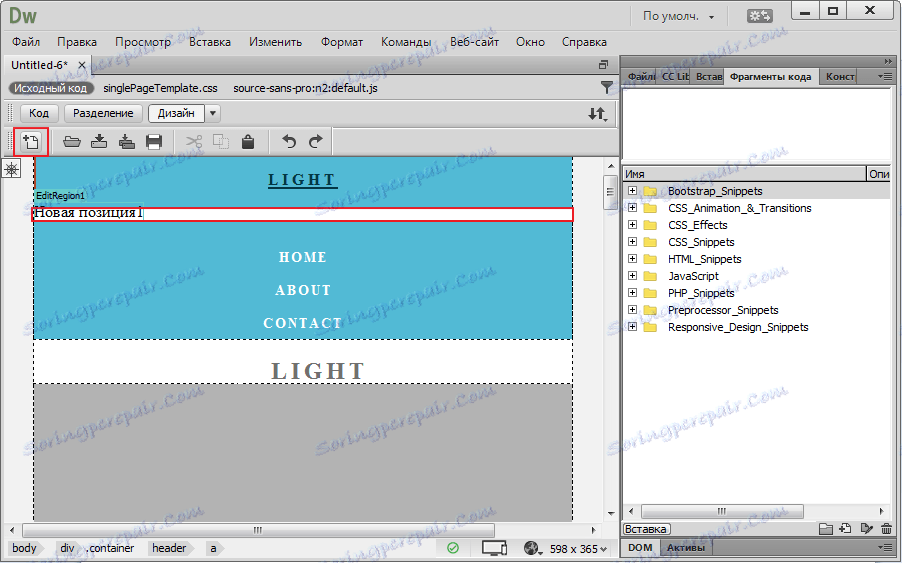Viewport: 902px width, 563px height.
Task: Click the new snippet folder icon
Action: tap(825, 529)
